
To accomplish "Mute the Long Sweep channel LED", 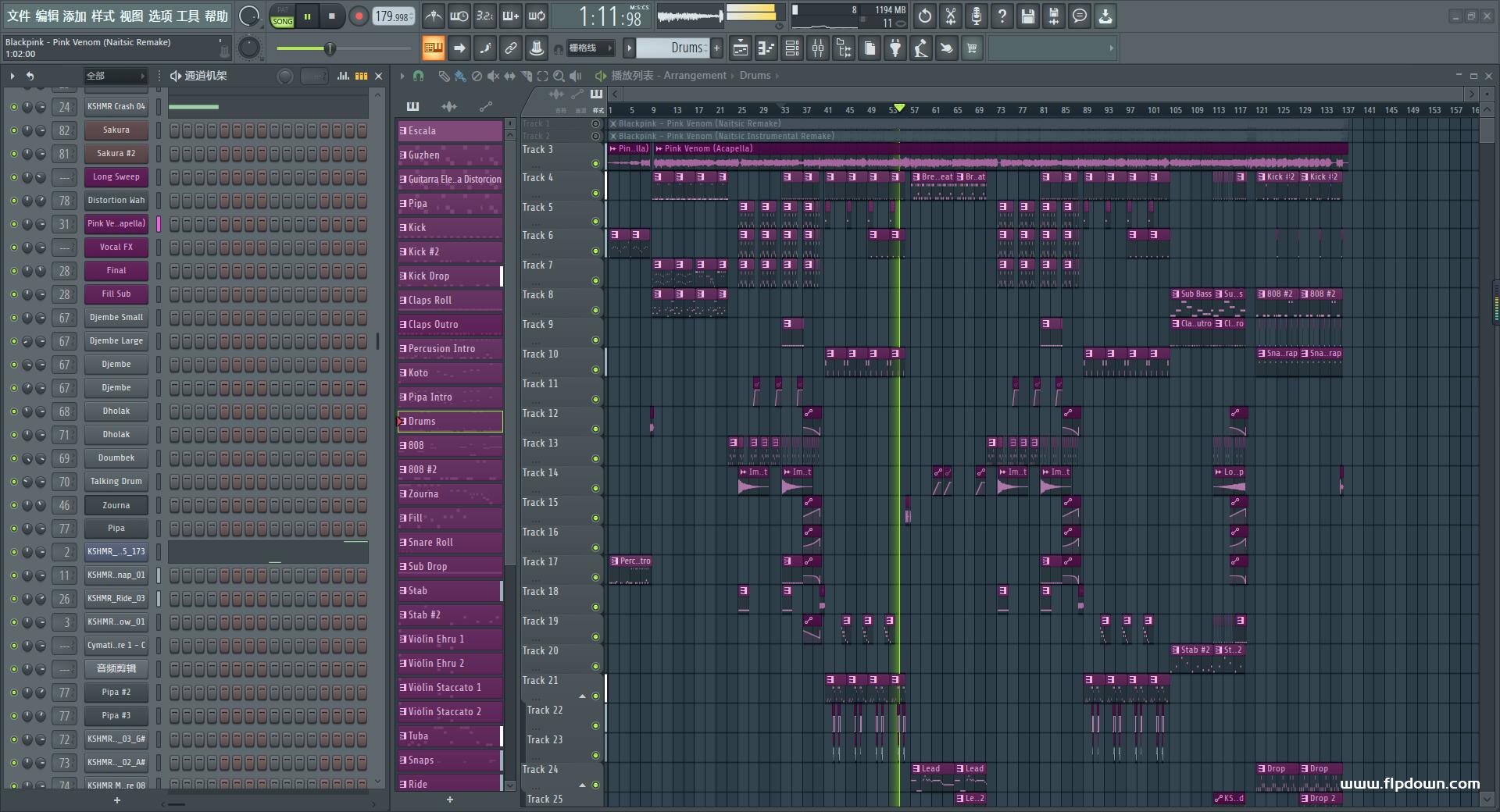I will pyautogui.click(x=13, y=177).
